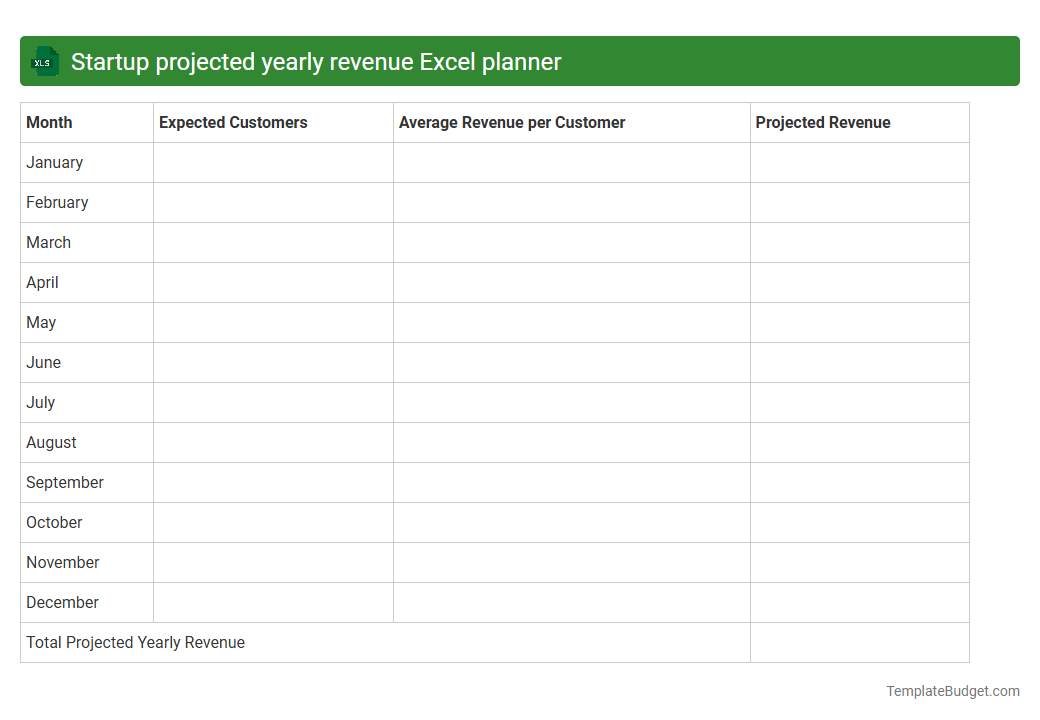Click the total revenue value cell
1040x720 pixels.
pyautogui.click(x=858, y=642)
